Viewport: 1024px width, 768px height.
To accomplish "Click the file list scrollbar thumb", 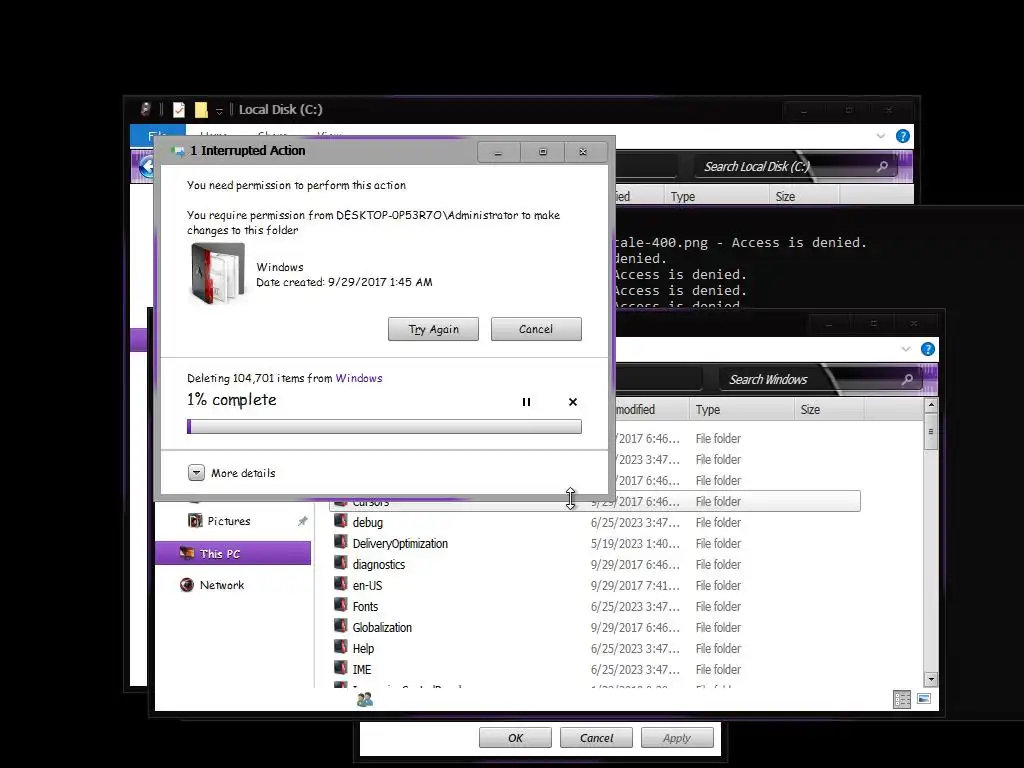I will click(x=931, y=431).
